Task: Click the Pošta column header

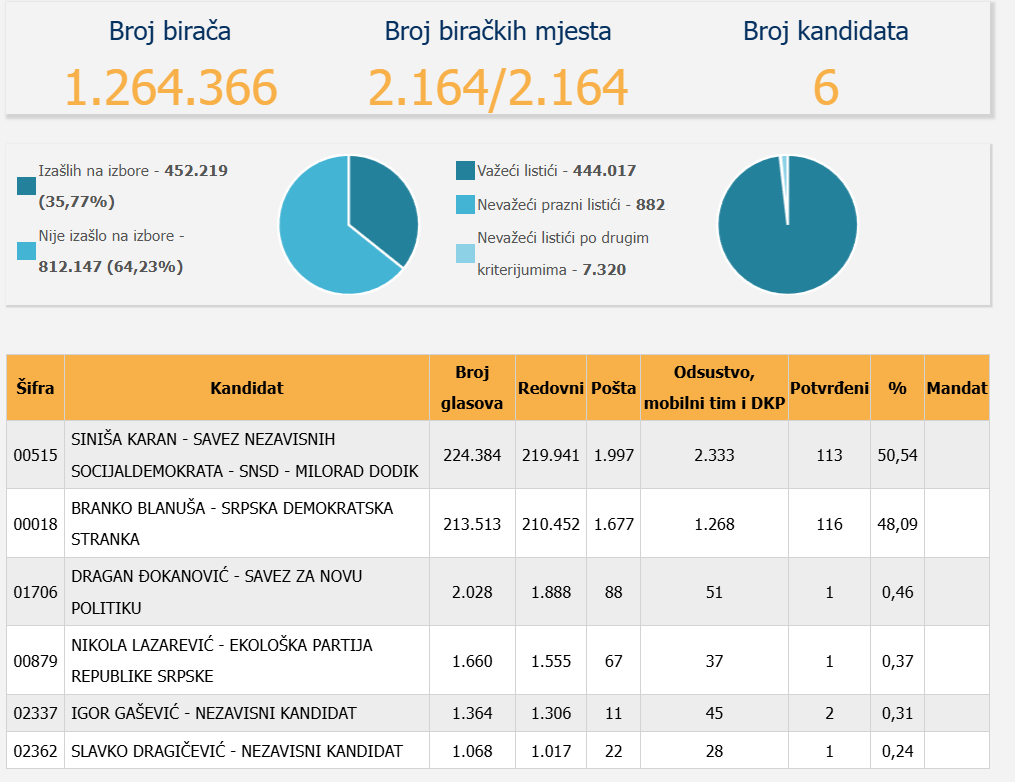Action: (613, 388)
